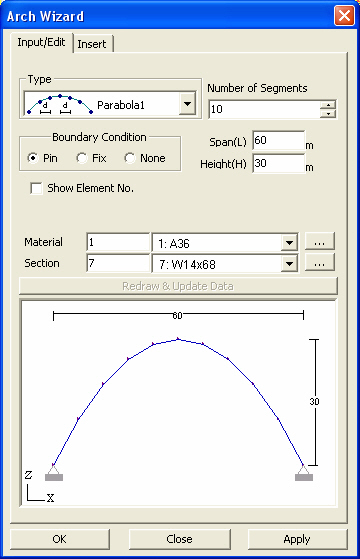Click the left pin support symbol in preview
Screen dimensions: 360x559
[54, 473]
